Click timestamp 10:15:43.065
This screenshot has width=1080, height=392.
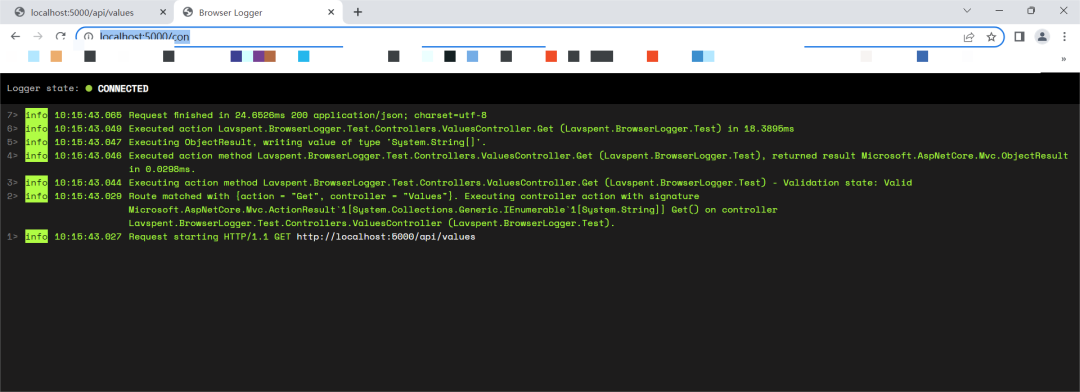pos(88,115)
